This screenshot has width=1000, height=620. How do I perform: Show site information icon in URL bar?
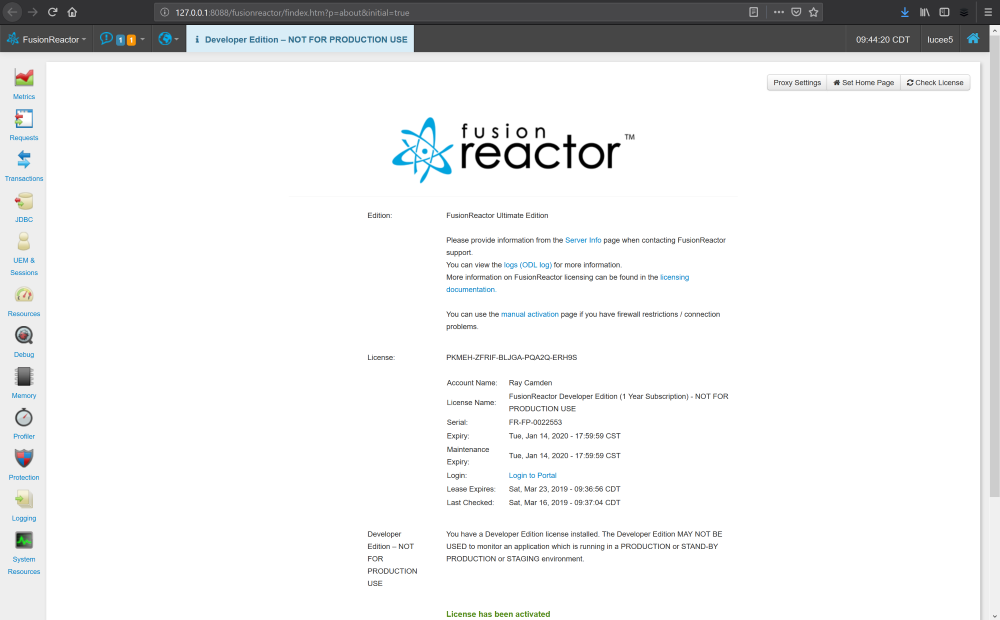coord(165,12)
